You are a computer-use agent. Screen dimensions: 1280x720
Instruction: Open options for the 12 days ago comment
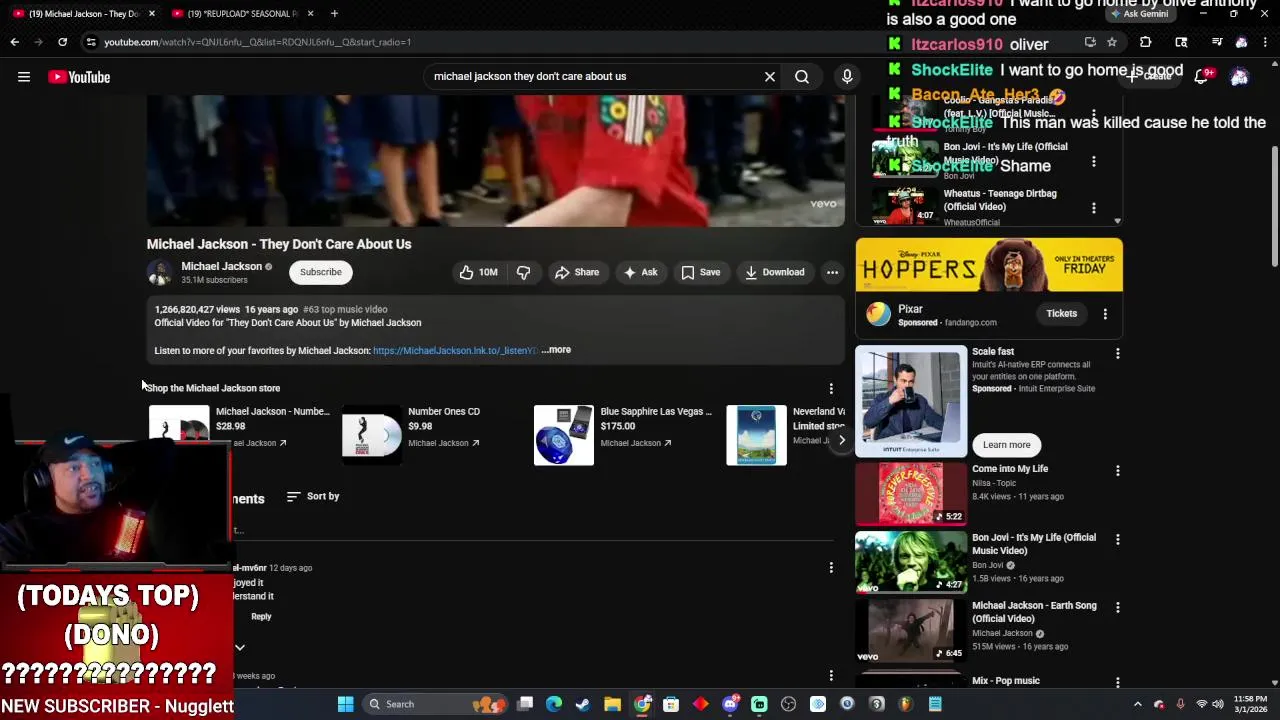(831, 568)
